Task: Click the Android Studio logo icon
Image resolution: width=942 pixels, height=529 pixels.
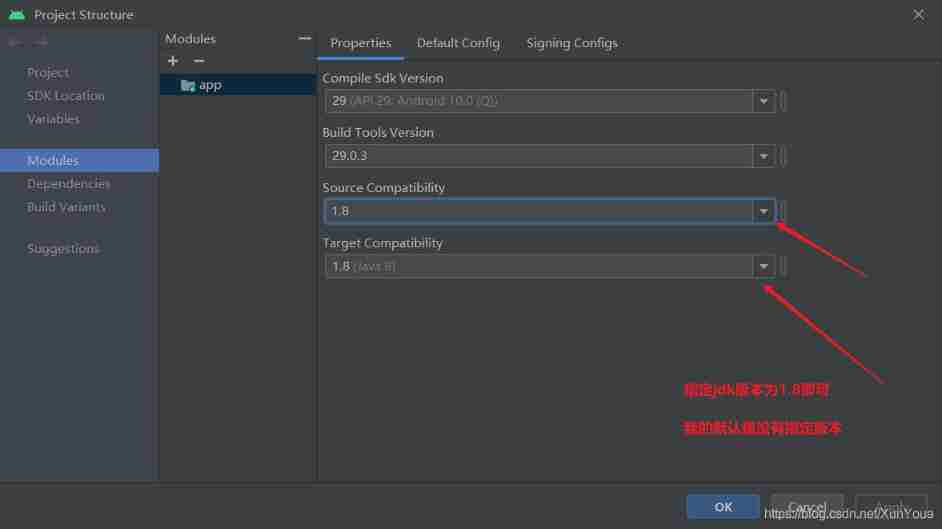Action: pyautogui.click(x=17, y=15)
